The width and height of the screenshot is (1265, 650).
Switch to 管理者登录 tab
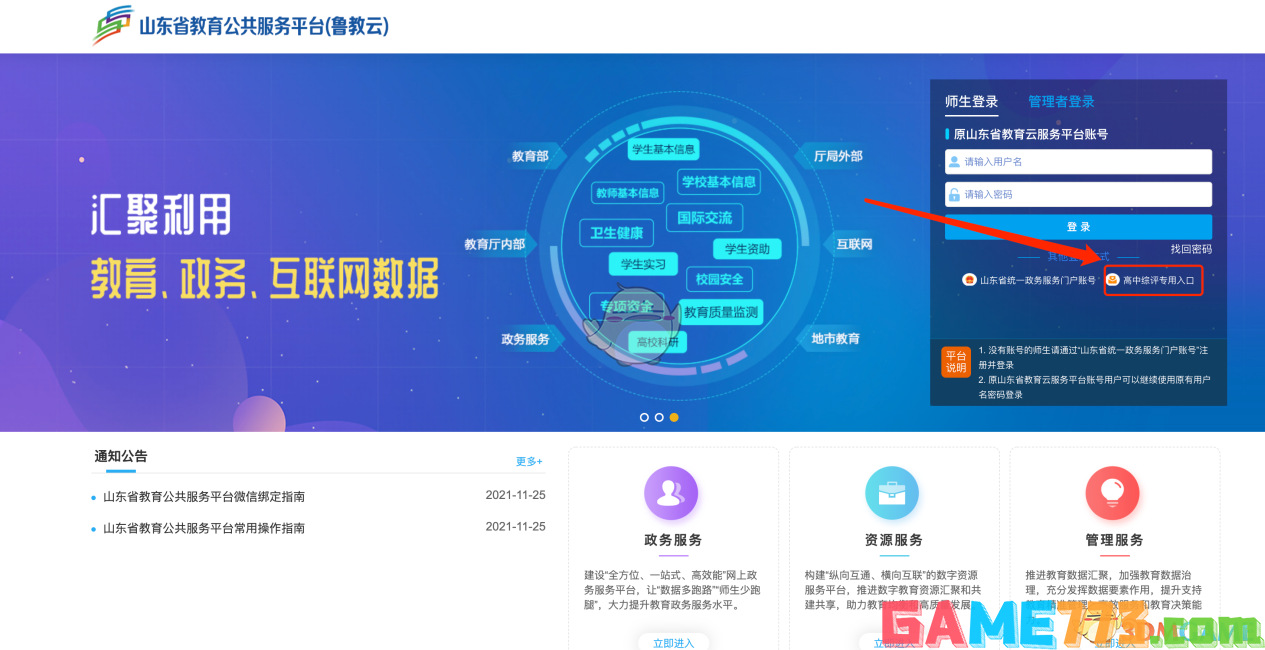tap(1061, 102)
